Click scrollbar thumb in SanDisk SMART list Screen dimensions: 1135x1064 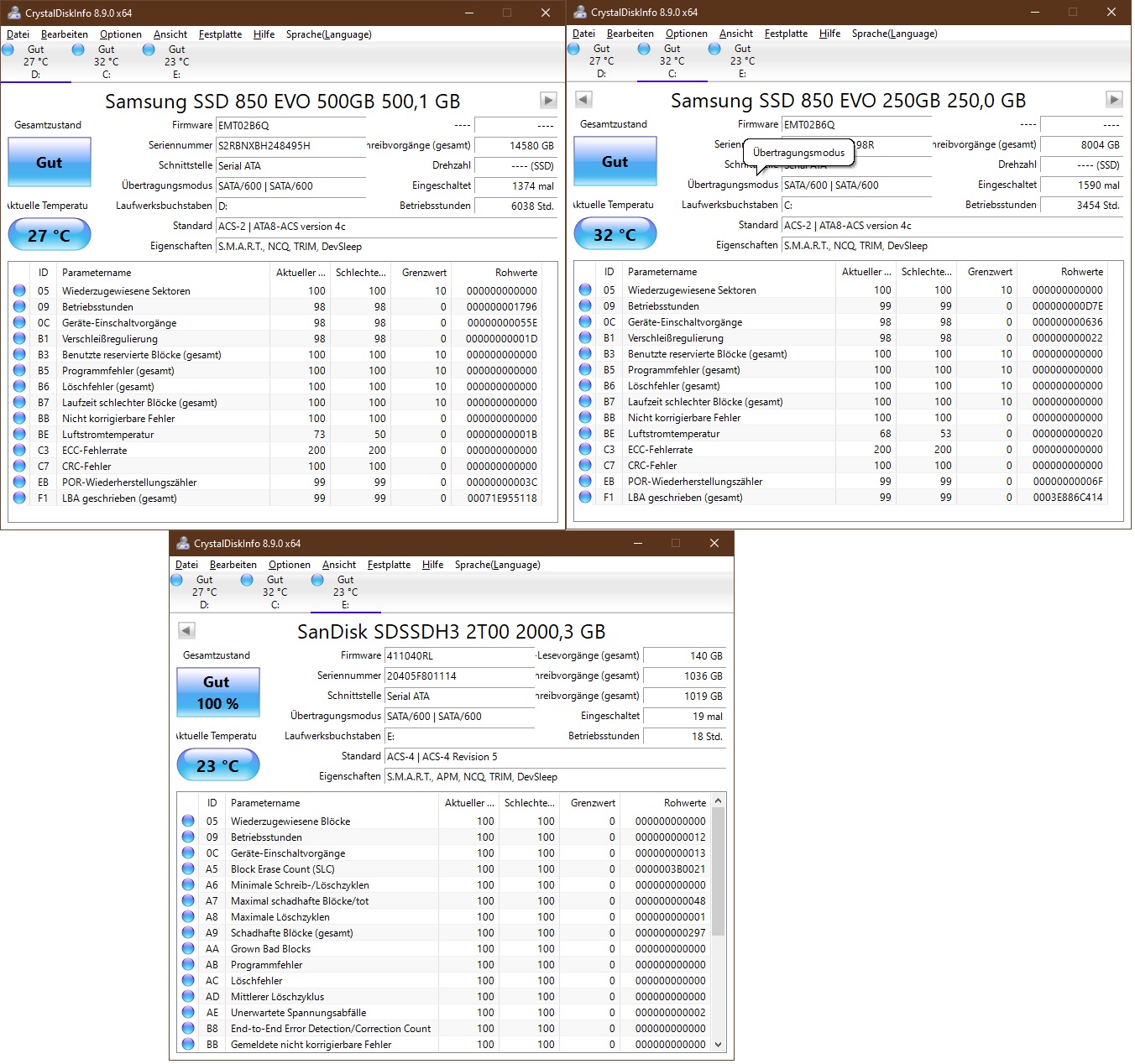pyautogui.click(x=718, y=872)
